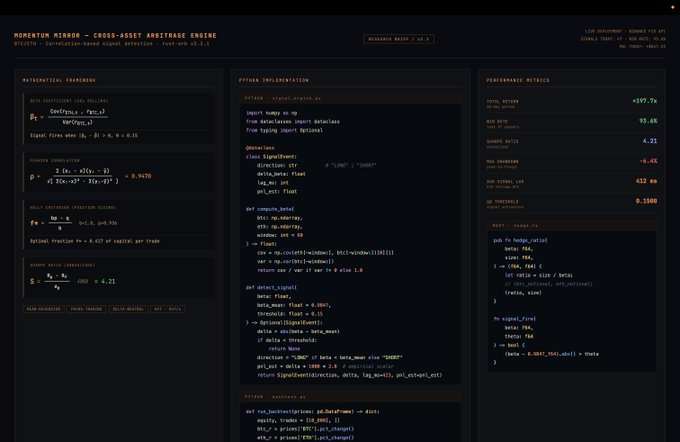Click the Win Rate metric label

pos(497,121)
